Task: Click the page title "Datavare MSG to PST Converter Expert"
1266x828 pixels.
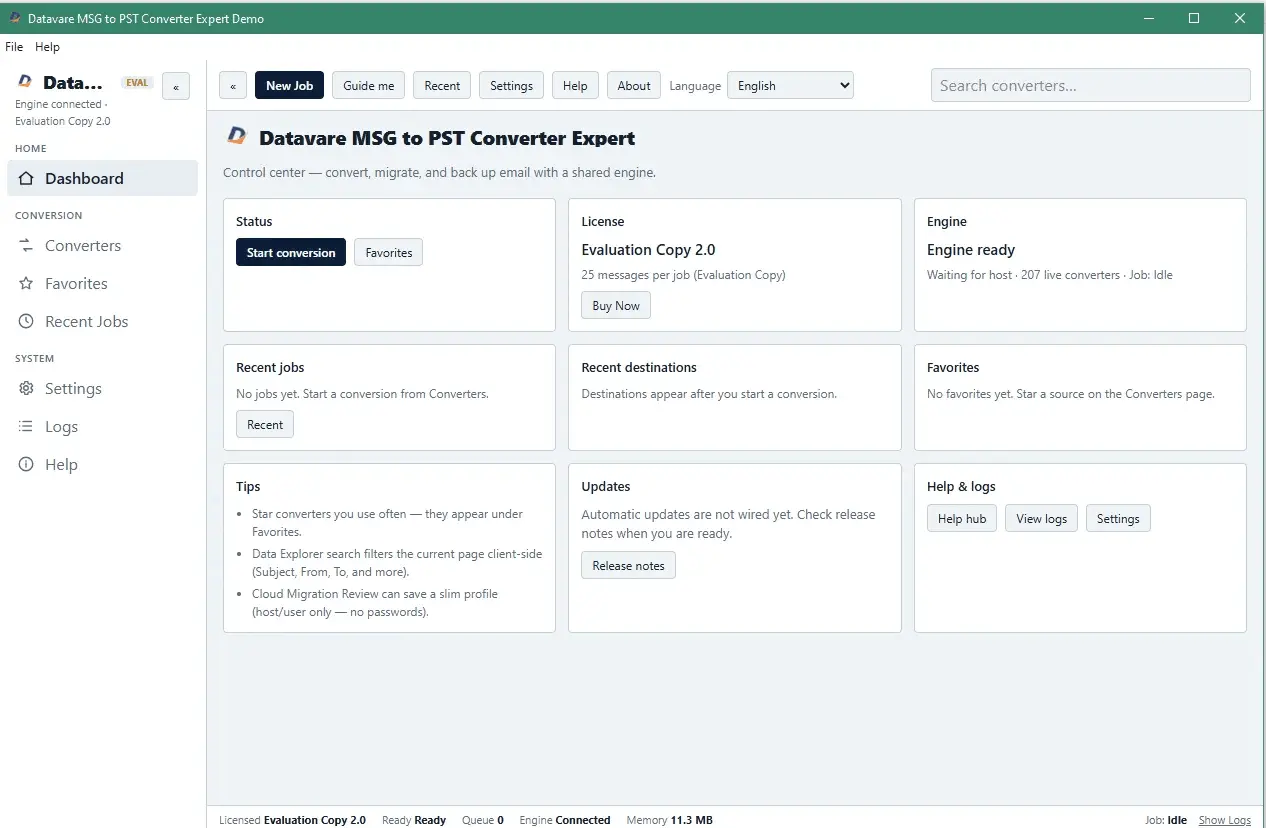Action: click(x=447, y=138)
